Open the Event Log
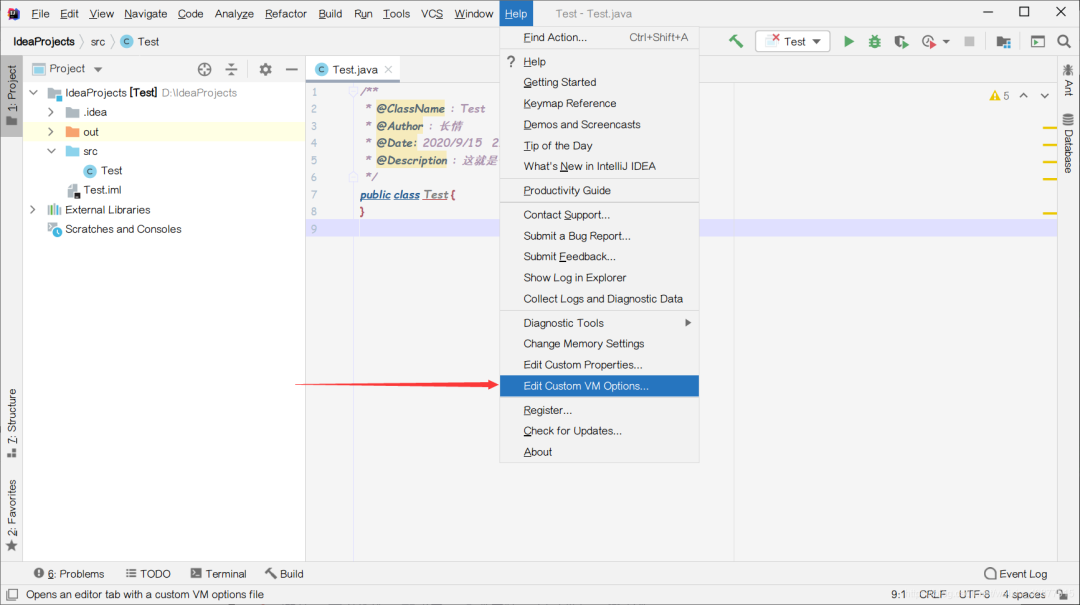This screenshot has width=1080, height=605. click(x=1016, y=573)
